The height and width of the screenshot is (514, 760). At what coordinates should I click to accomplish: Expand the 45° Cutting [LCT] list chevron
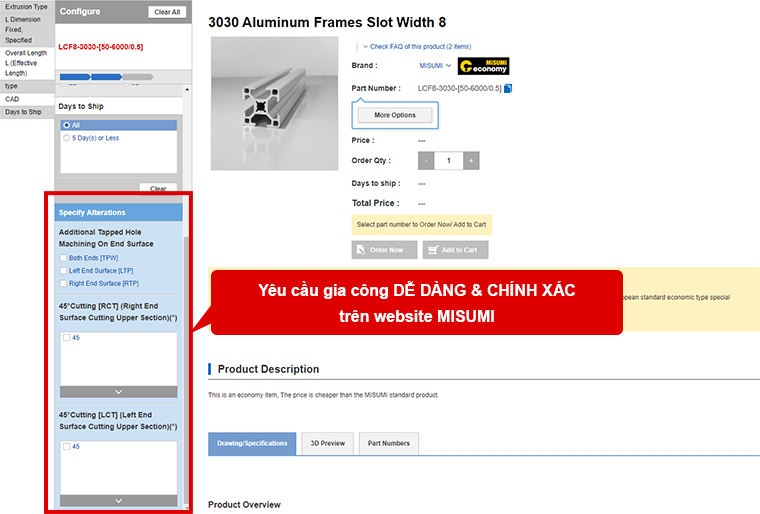[119, 500]
